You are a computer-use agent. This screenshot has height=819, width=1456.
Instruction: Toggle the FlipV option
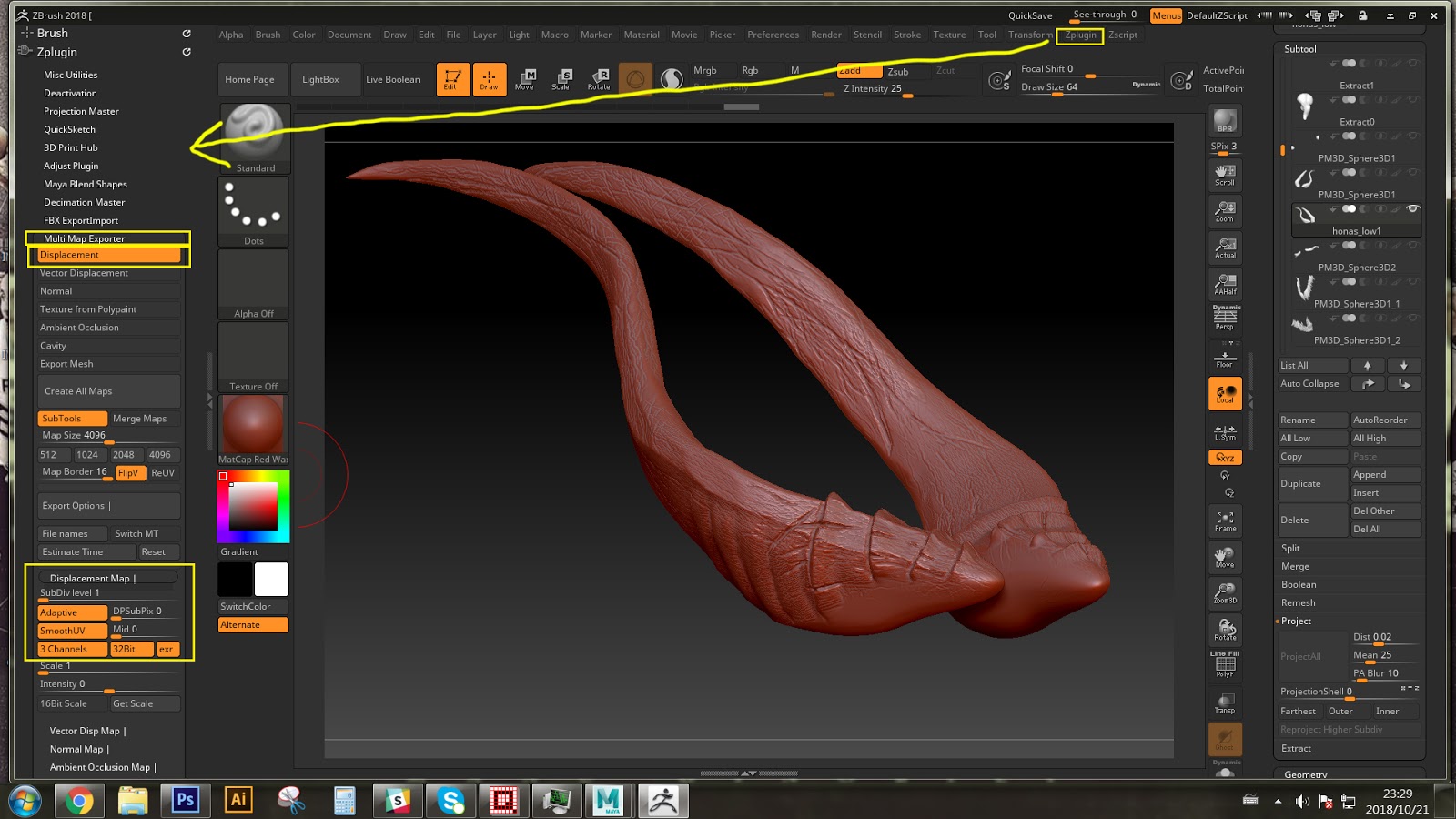[128, 473]
